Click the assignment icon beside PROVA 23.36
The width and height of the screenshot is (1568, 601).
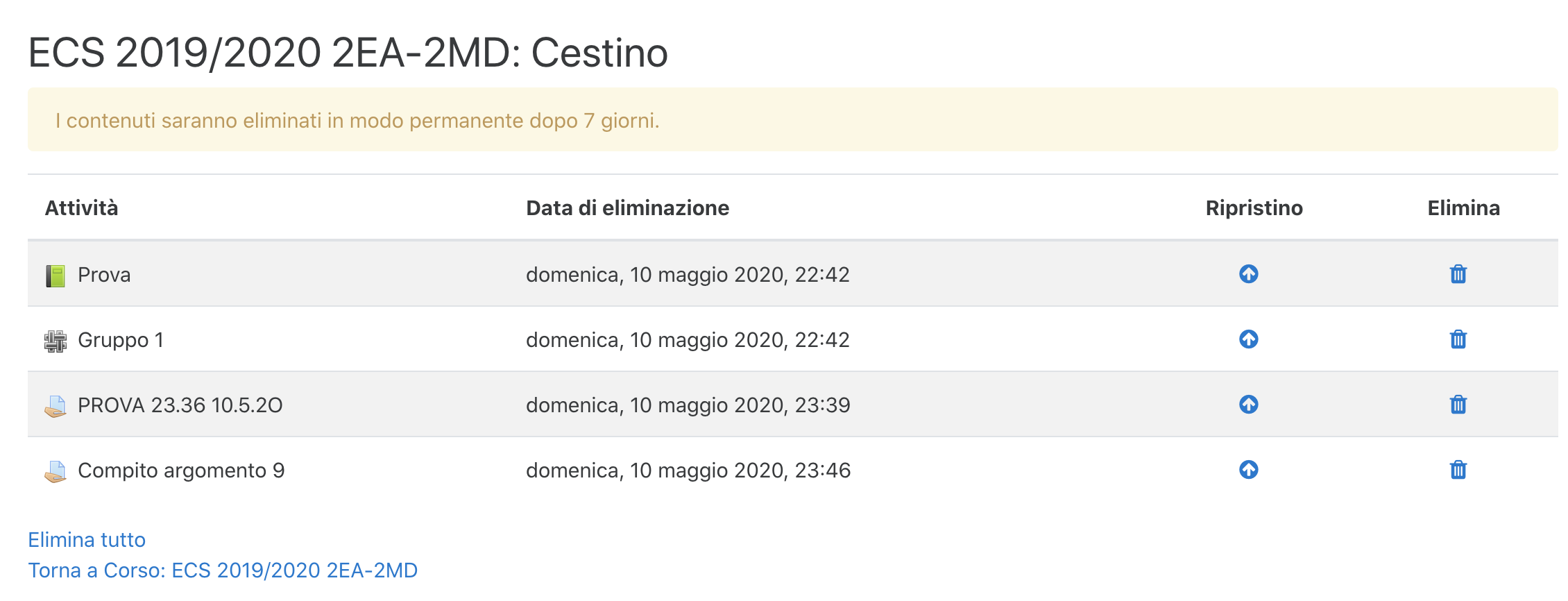[54, 405]
